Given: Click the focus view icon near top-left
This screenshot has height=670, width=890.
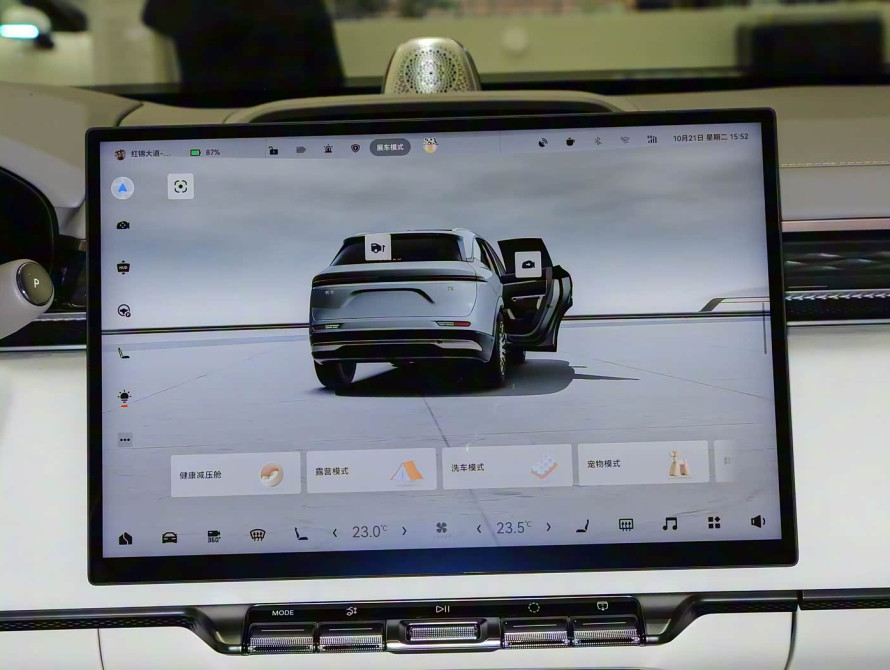Looking at the screenshot, I should (180, 186).
